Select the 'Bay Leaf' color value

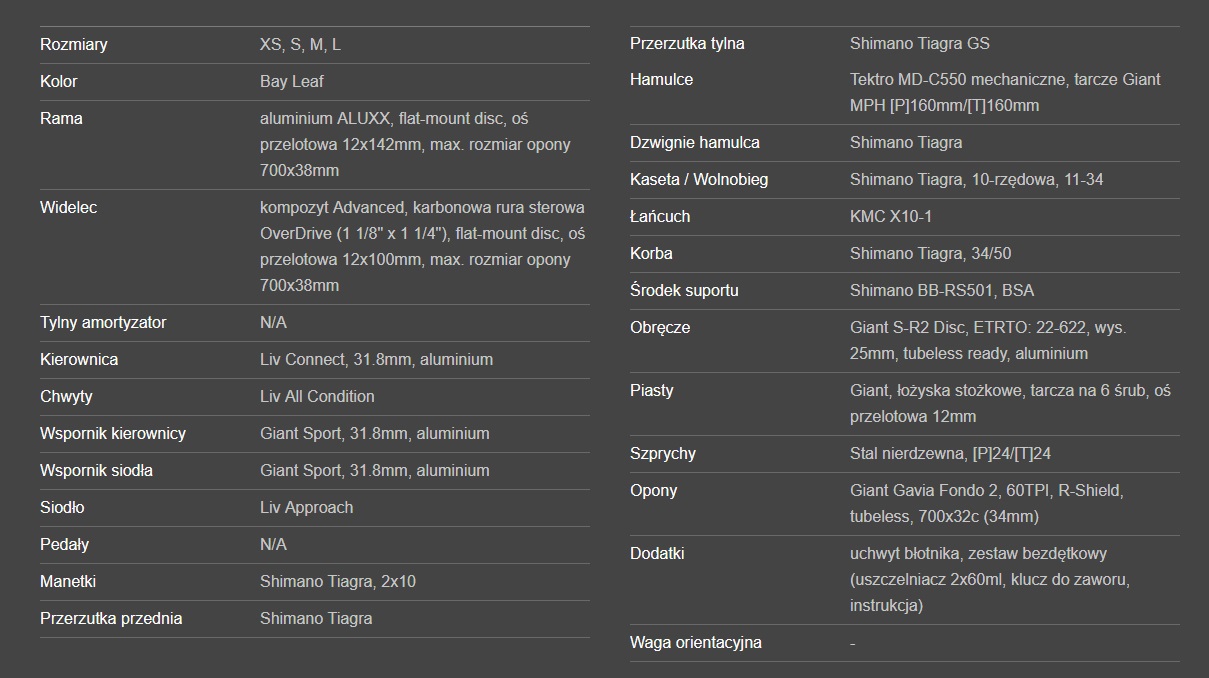tap(292, 81)
